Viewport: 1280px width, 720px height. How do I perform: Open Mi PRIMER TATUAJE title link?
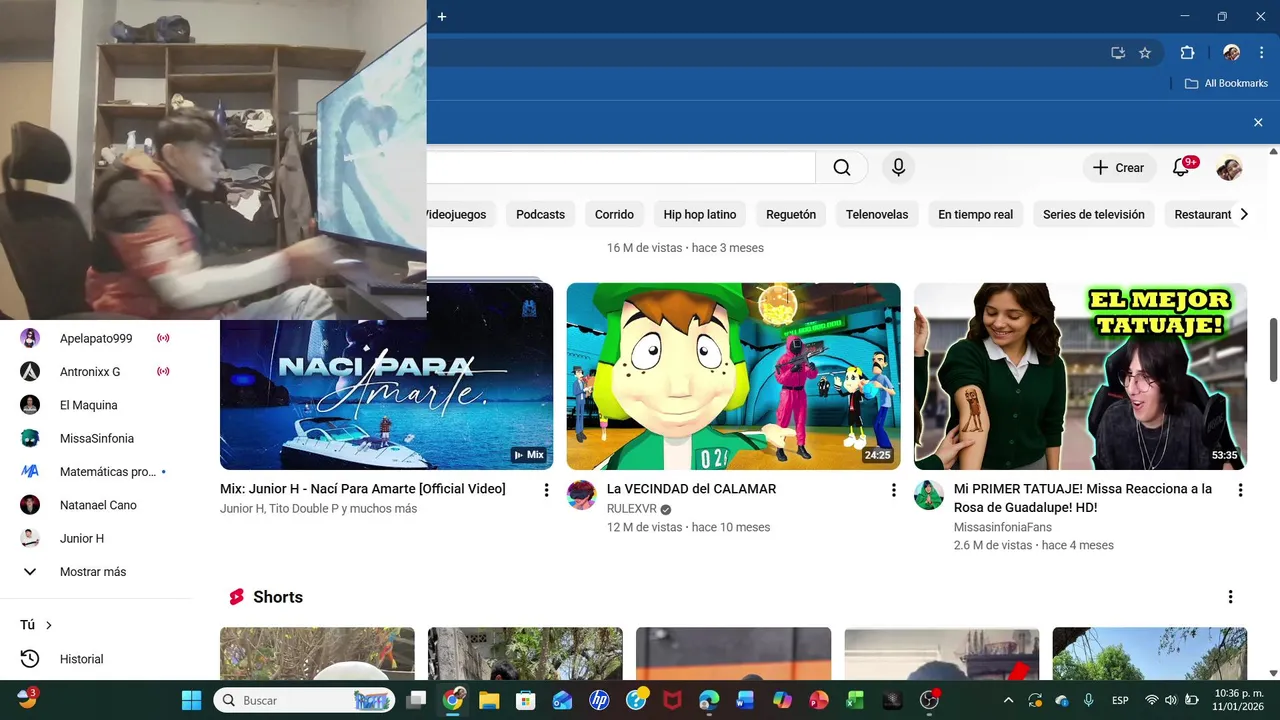(1083, 498)
